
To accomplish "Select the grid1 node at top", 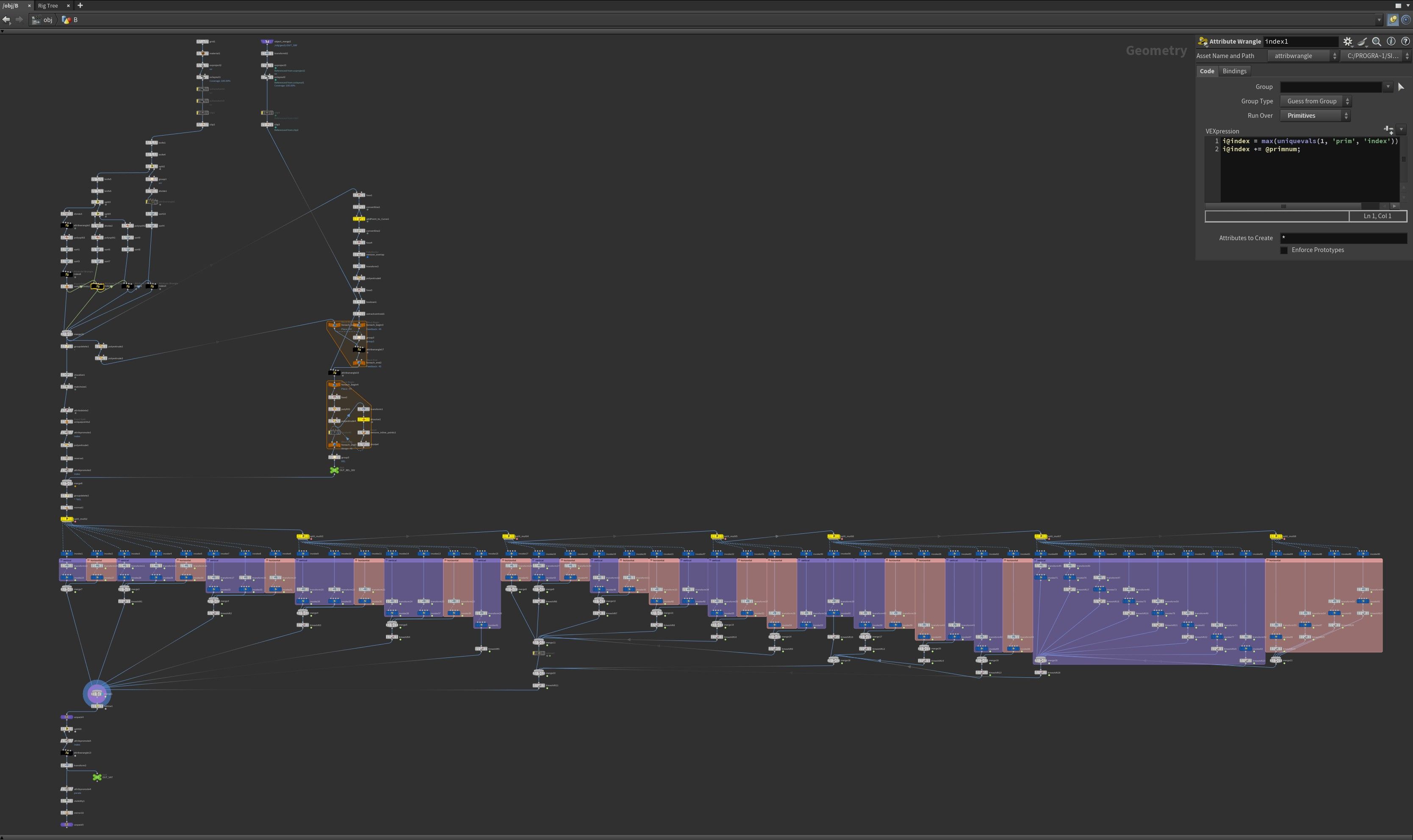I will tap(202, 42).
